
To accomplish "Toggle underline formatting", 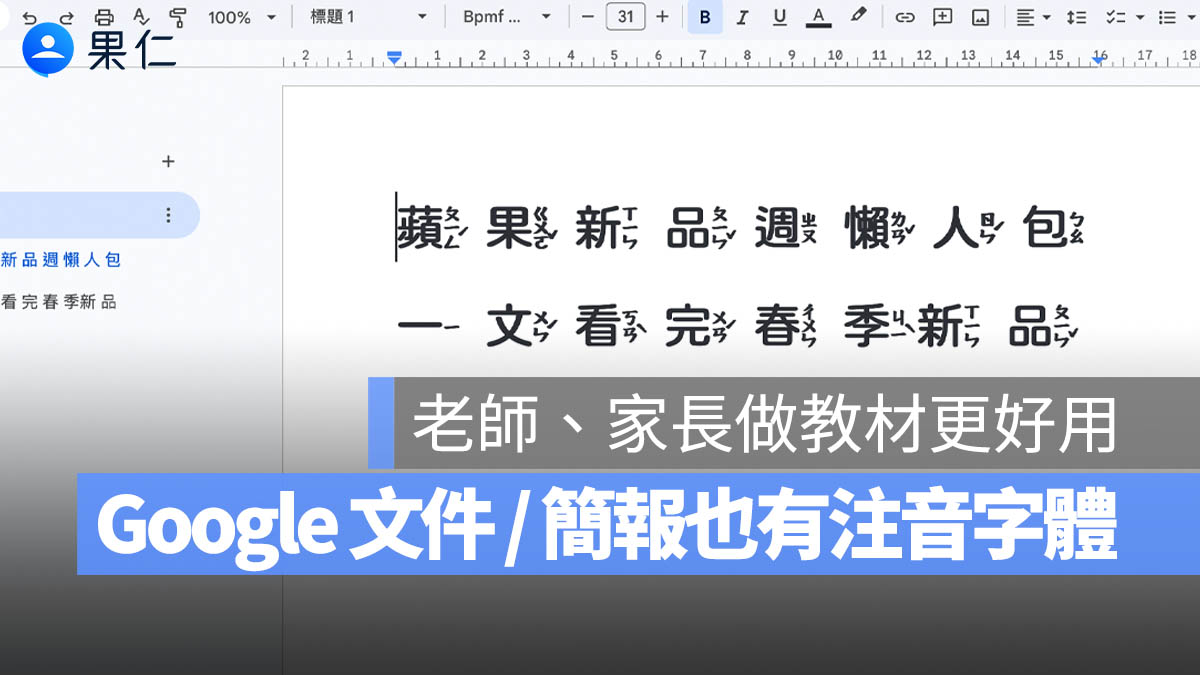I will (780, 17).
